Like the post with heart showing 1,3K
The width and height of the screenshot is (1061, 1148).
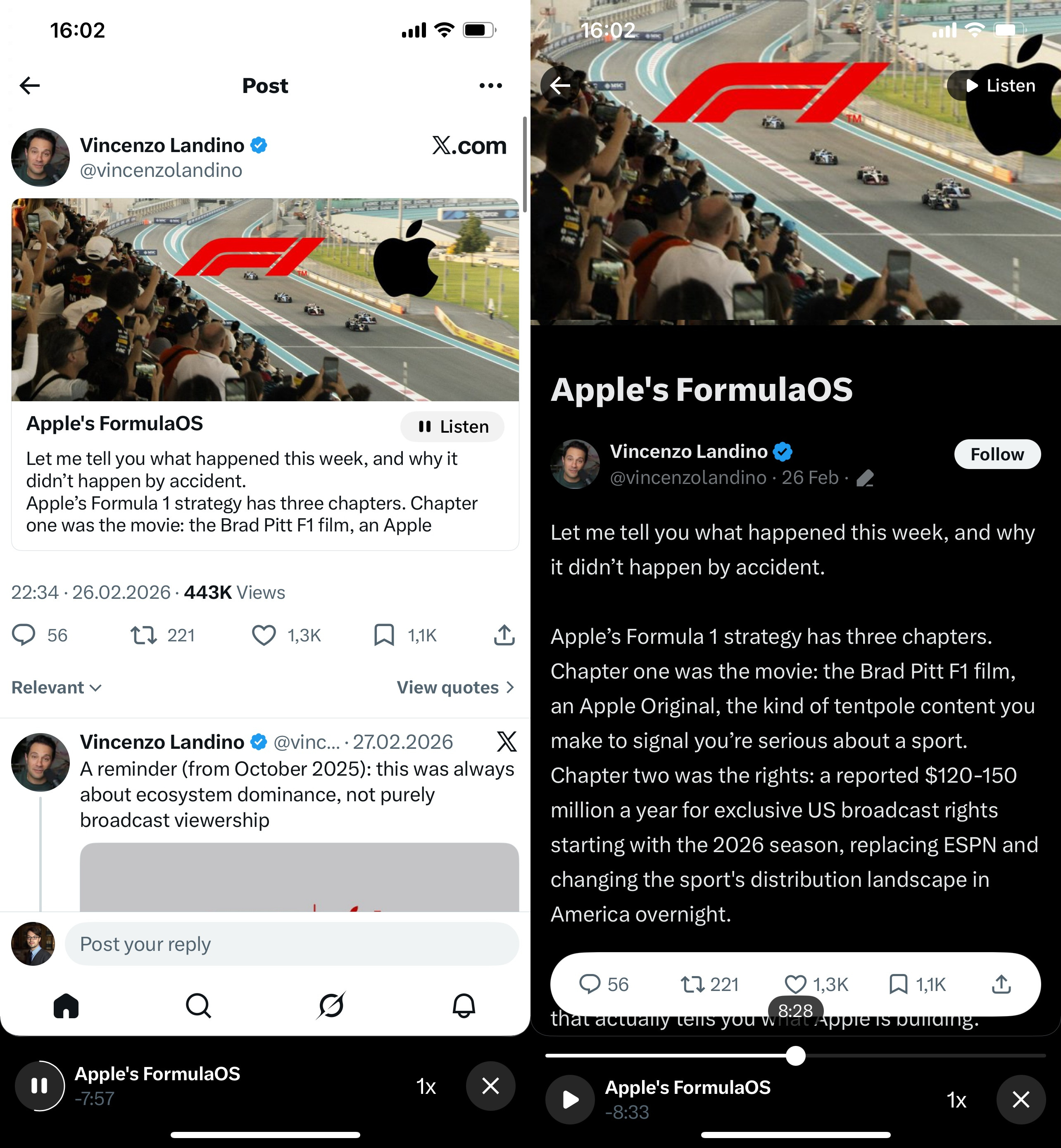coord(264,635)
